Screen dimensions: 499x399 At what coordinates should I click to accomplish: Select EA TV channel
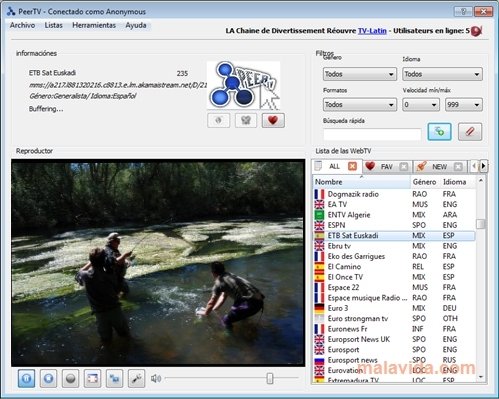click(x=394, y=204)
